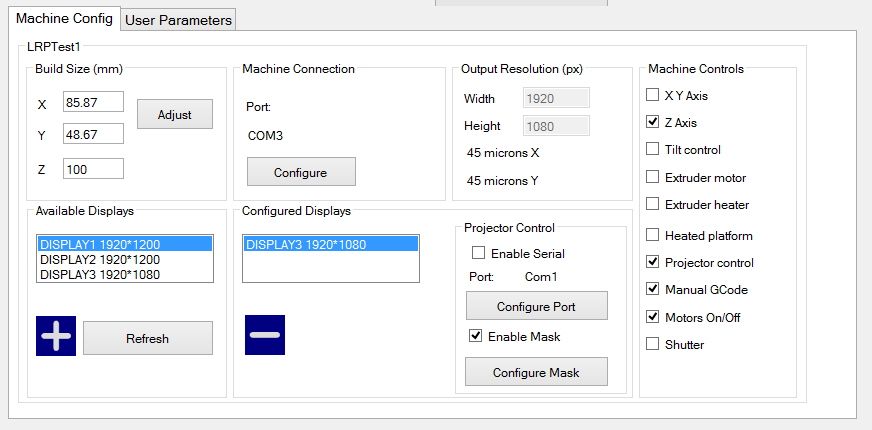This screenshot has height=430, width=872.
Task: Disable the Enable Mask checkbox
Action: click(x=476, y=336)
